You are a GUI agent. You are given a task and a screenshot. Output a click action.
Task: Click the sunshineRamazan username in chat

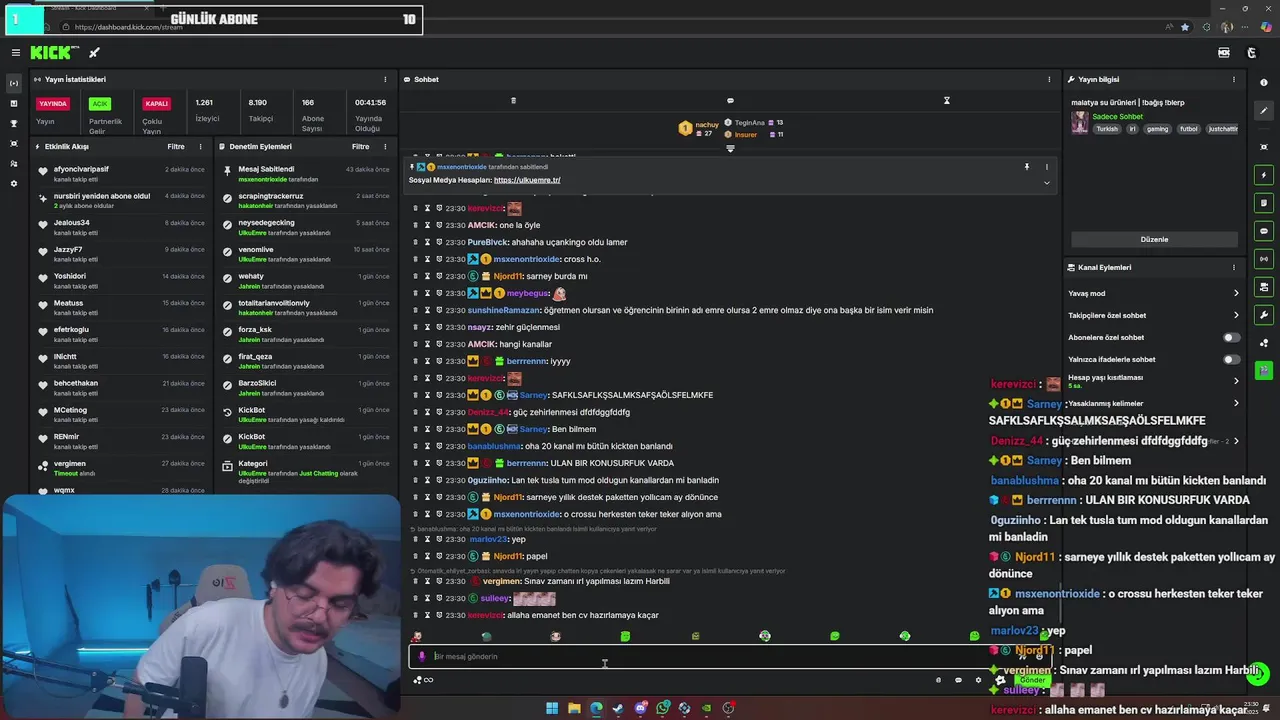[503, 310]
